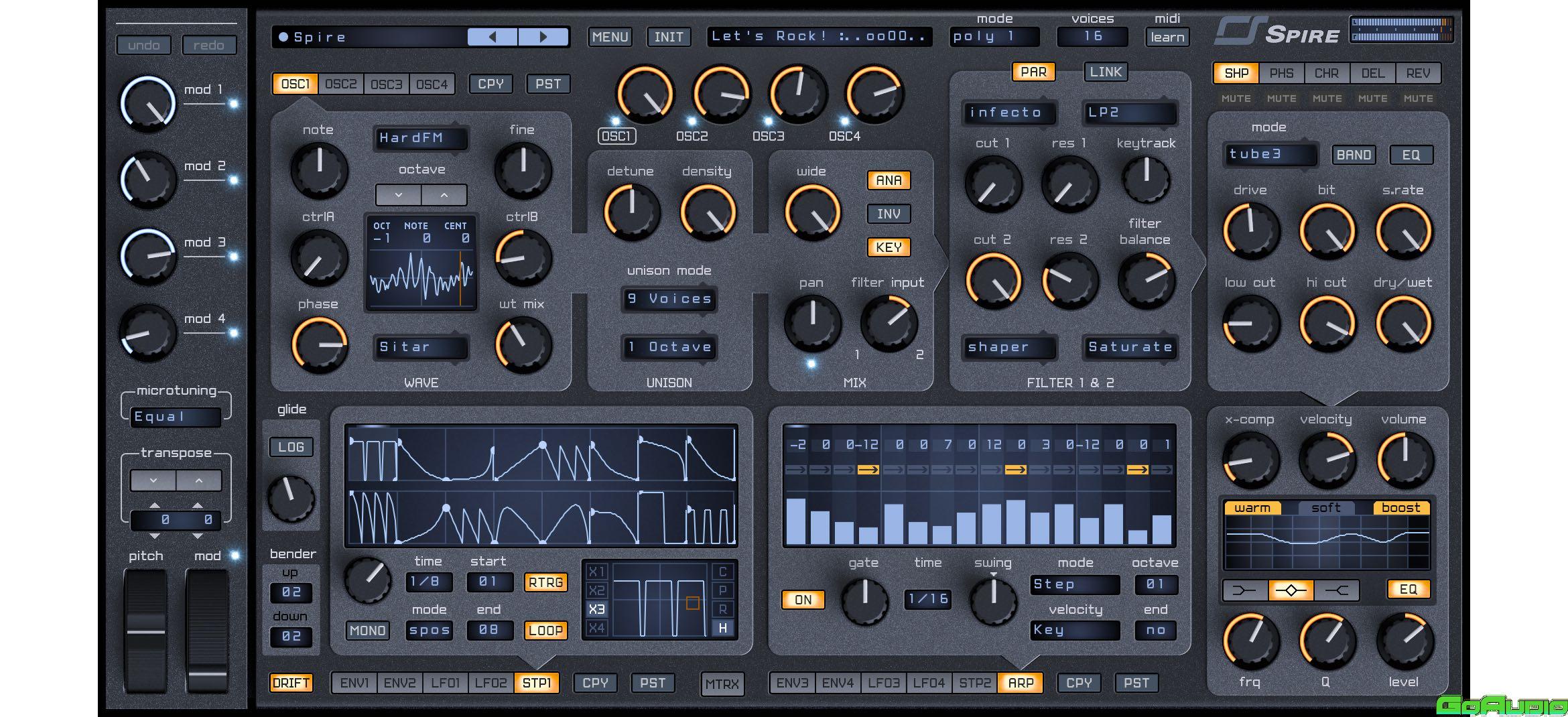Click the X2 stepper multiplier

[596, 590]
